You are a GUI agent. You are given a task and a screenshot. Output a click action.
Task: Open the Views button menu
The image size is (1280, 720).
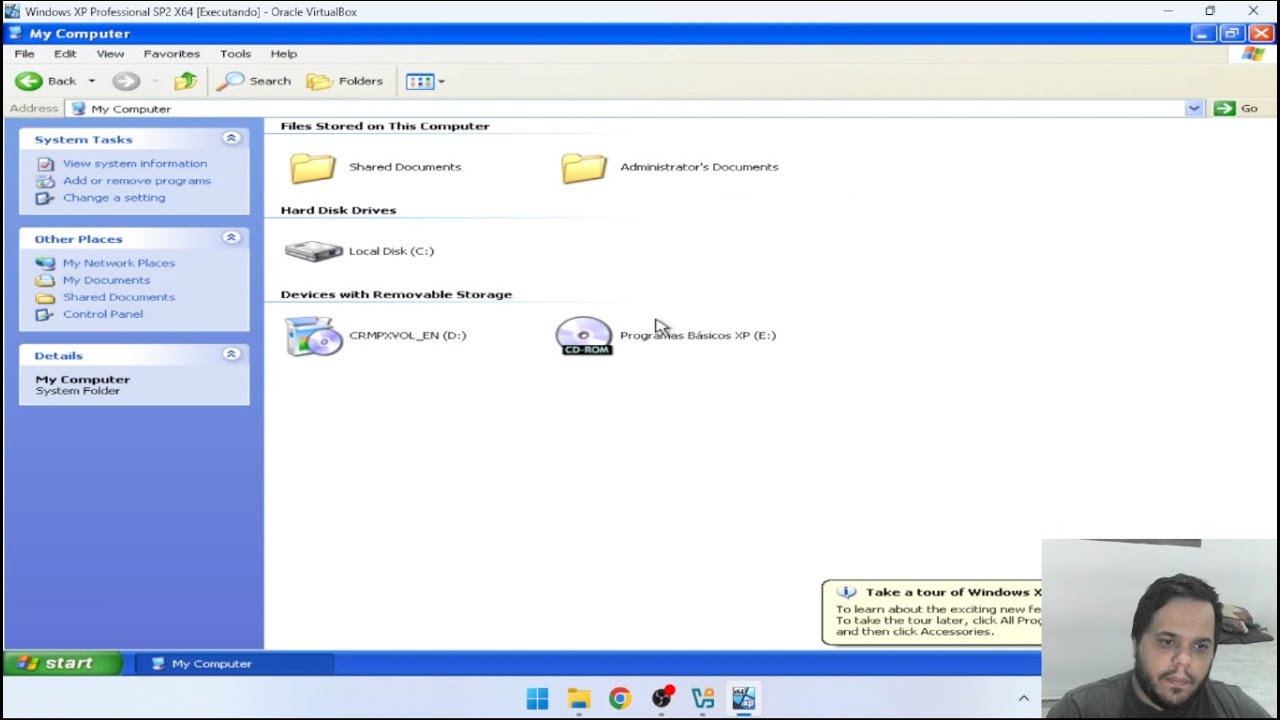[426, 81]
